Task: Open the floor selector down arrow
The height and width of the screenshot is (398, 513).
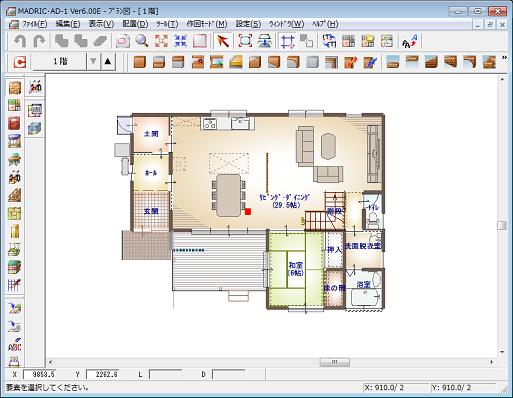Action: [x=93, y=61]
